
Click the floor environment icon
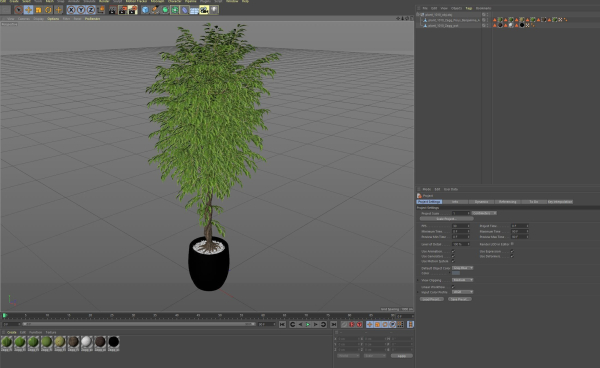point(194,10)
